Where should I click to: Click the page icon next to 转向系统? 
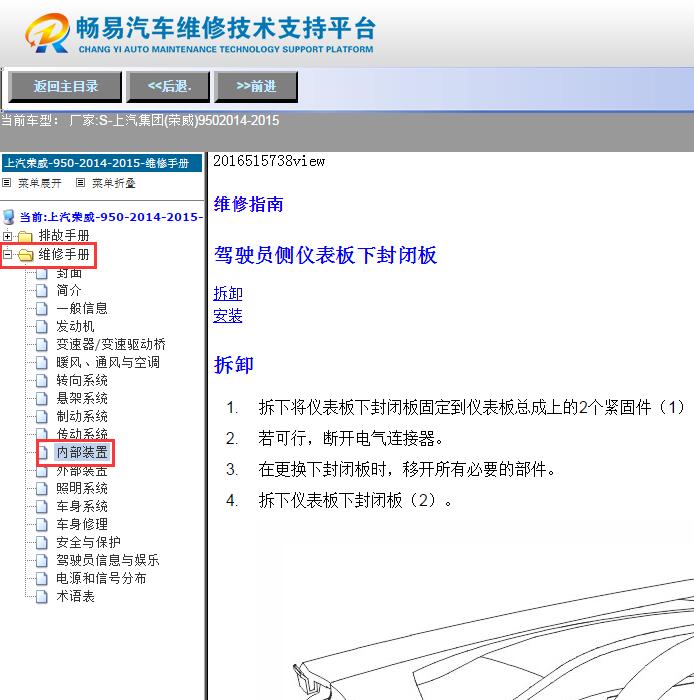[42, 380]
